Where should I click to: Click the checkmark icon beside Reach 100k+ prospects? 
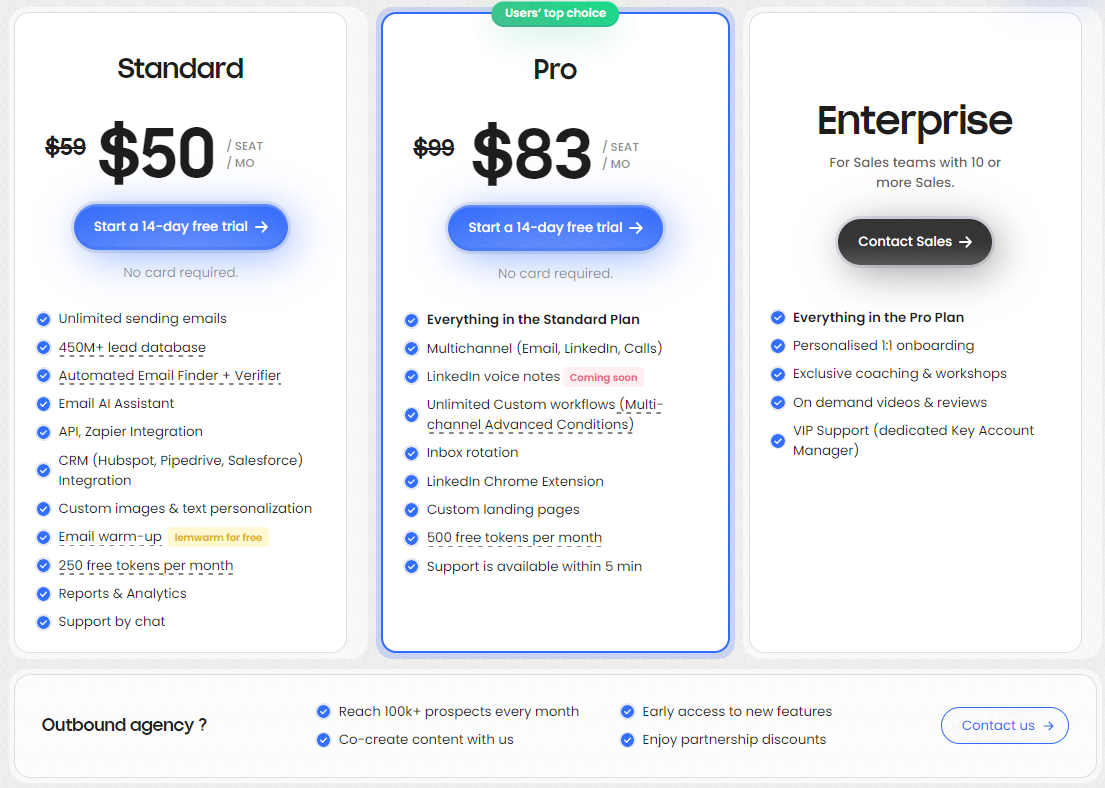click(x=323, y=711)
